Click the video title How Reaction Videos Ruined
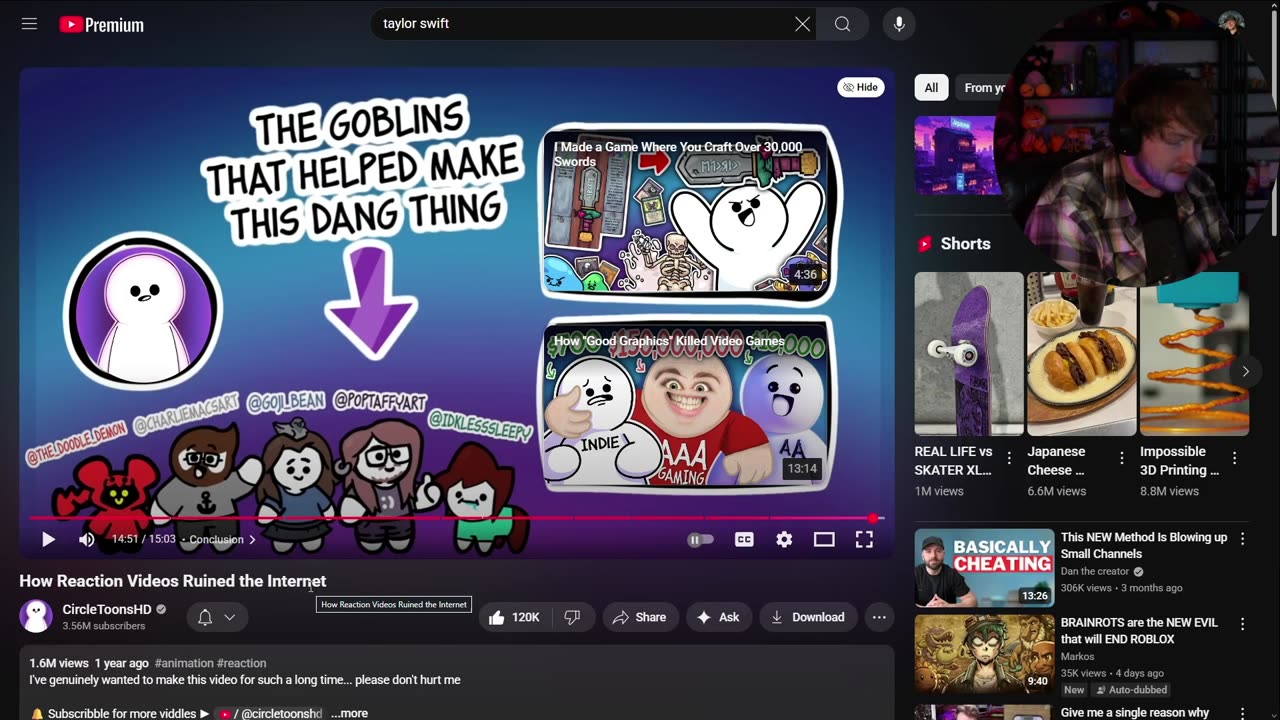 [x=173, y=581]
